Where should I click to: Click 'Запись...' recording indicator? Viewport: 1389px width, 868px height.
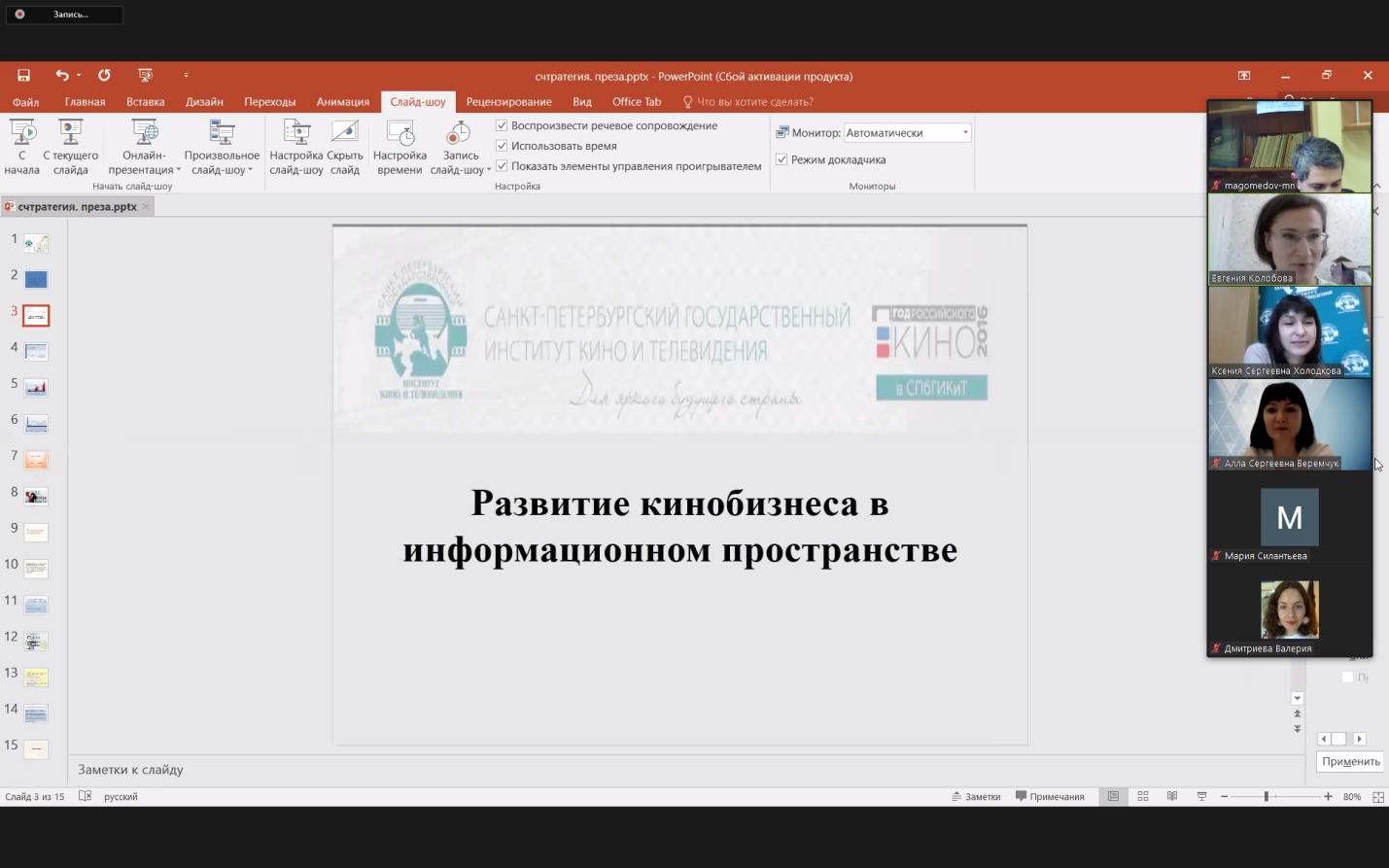64,15
